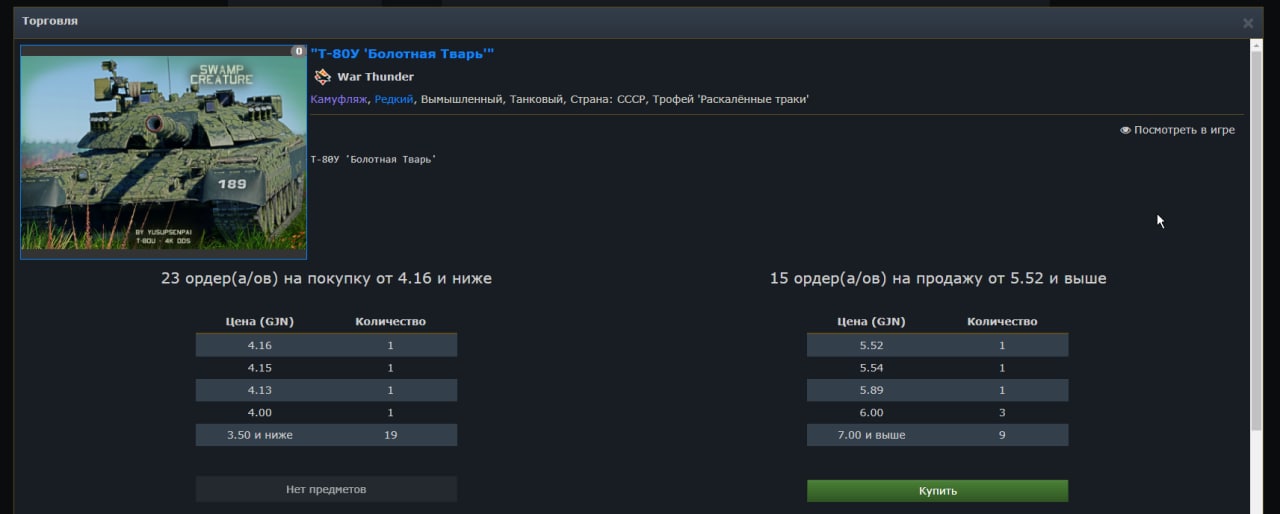The width and height of the screenshot is (1280, 514).
Task: Click the item description T-80У 'Болотная Тварь'
Action: [x=373, y=159]
